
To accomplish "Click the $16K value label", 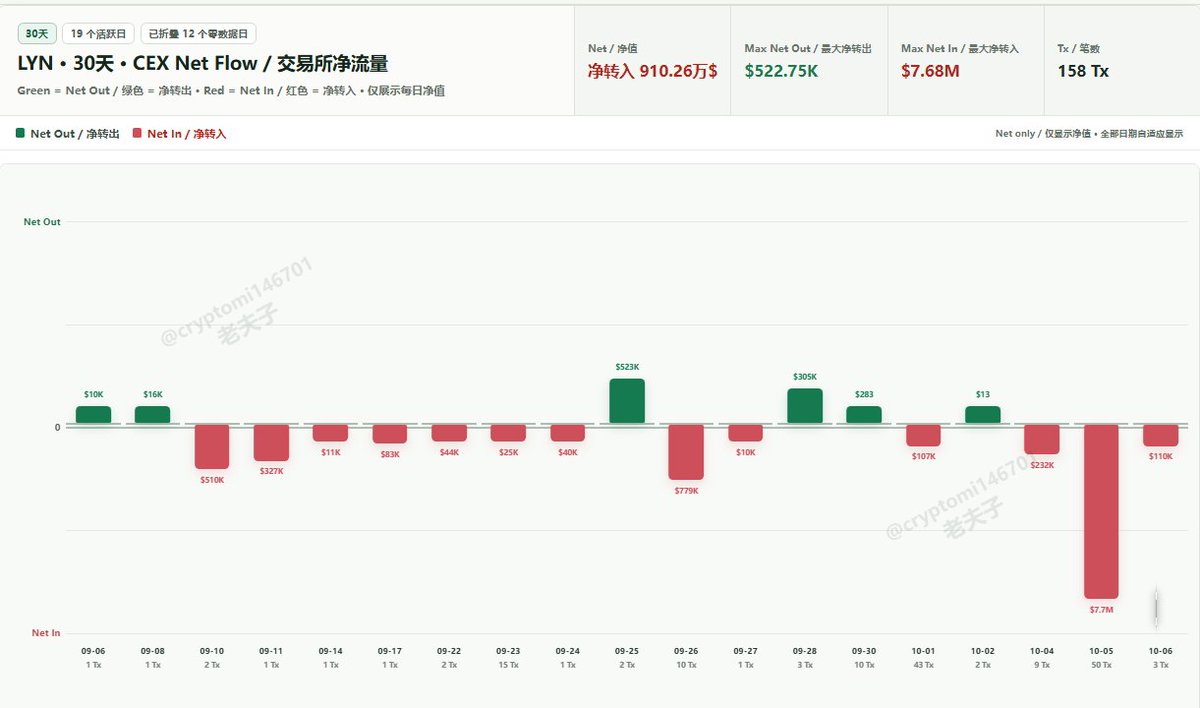I will click(x=153, y=395).
